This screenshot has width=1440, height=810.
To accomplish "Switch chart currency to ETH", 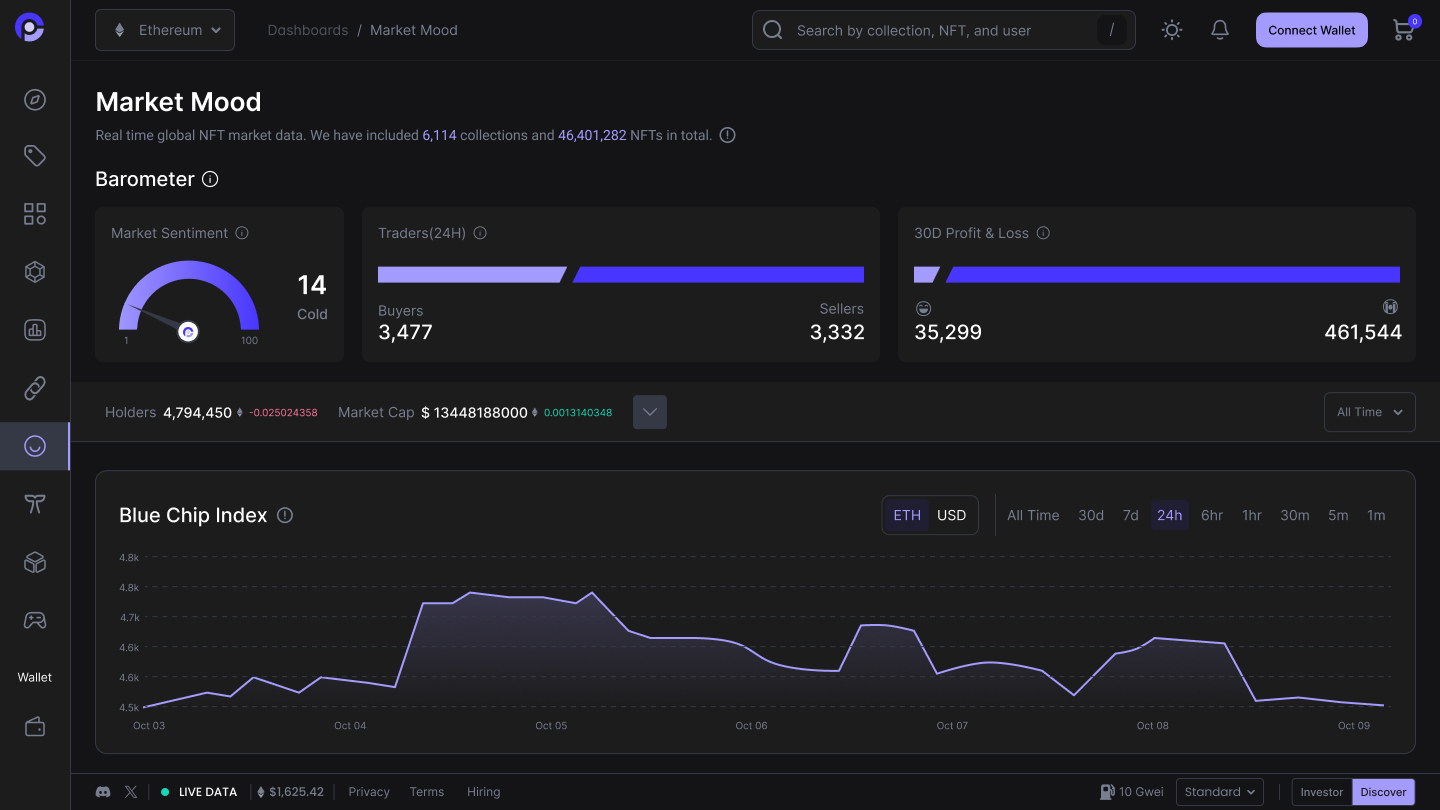I will click(907, 515).
